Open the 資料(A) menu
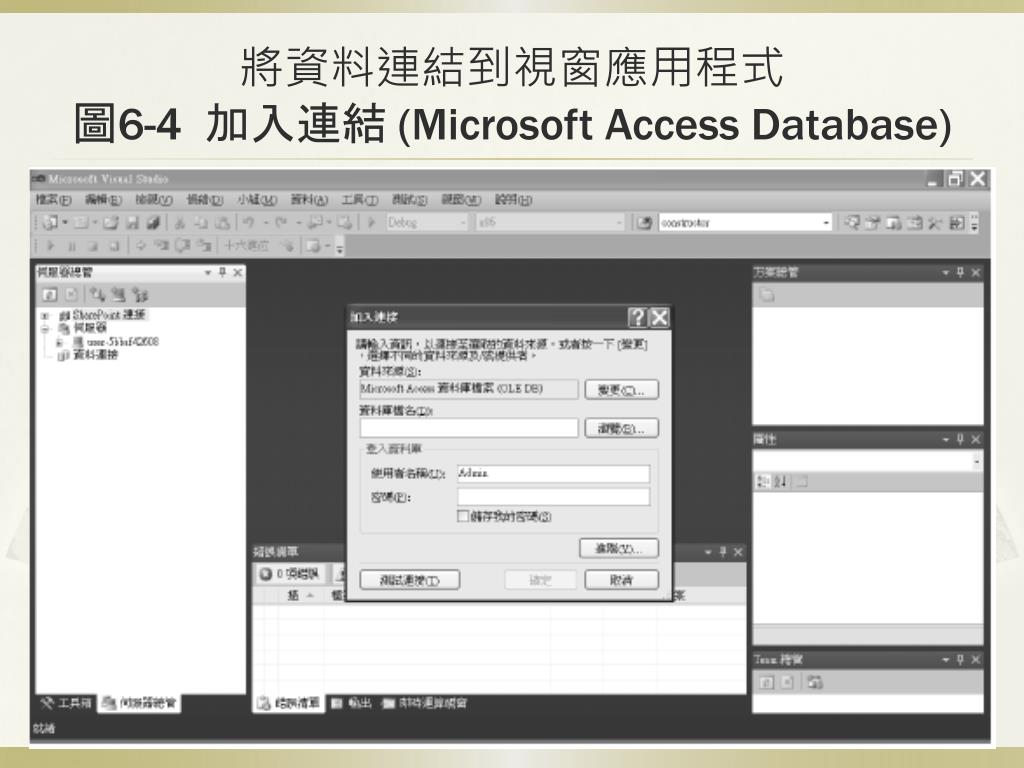 point(309,200)
